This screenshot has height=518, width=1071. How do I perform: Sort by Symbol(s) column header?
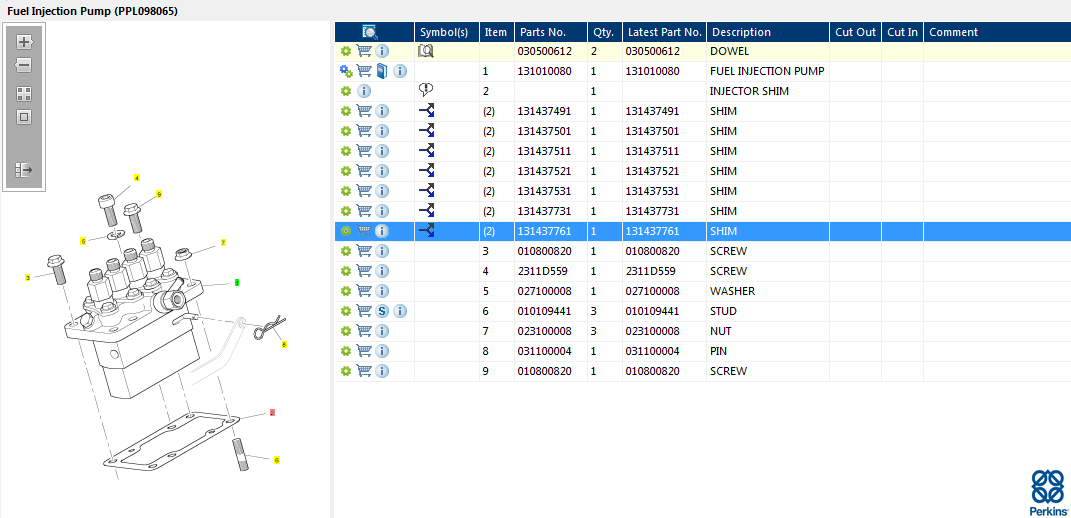pyautogui.click(x=447, y=32)
